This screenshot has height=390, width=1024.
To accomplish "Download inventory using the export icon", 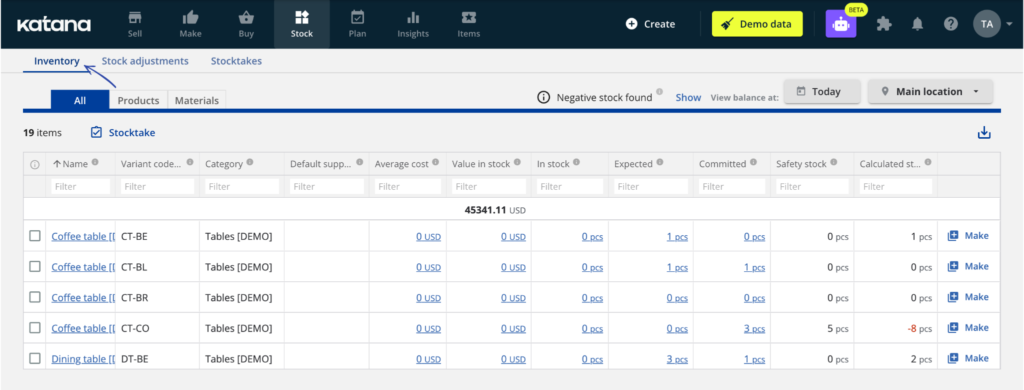I will pyautogui.click(x=984, y=133).
